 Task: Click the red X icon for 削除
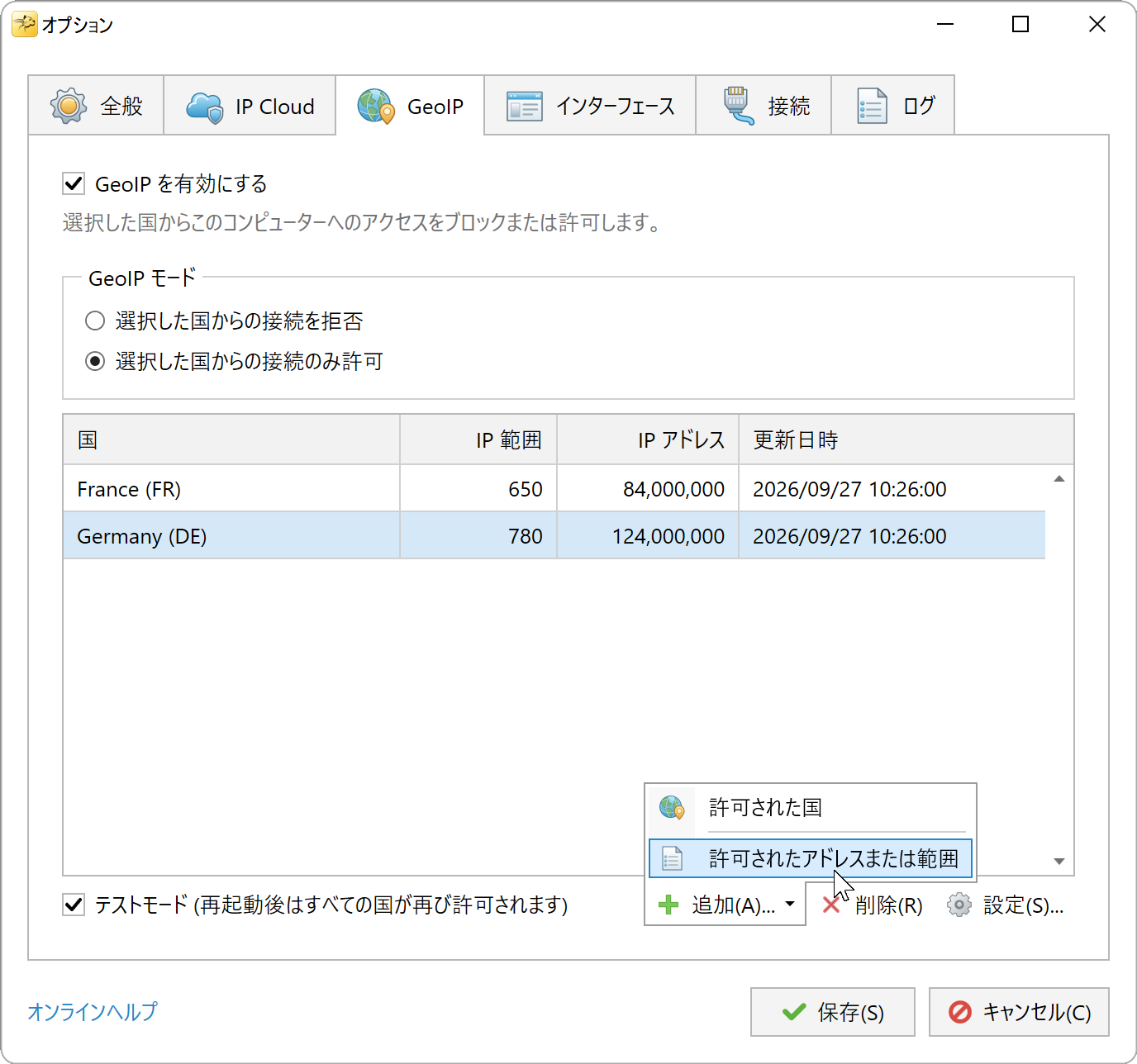click(x=831, y=905)
